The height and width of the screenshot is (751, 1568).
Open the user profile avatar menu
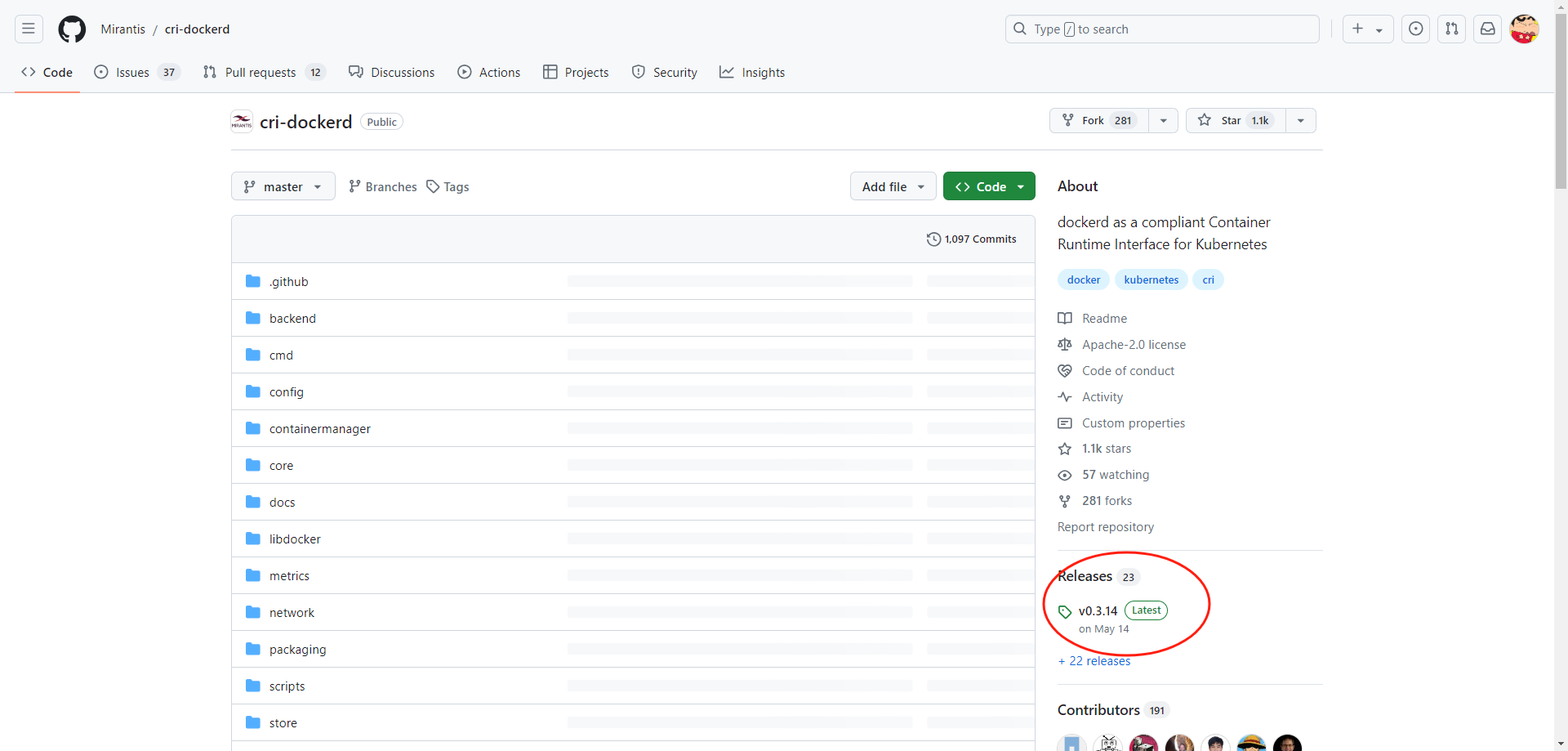1524,29
